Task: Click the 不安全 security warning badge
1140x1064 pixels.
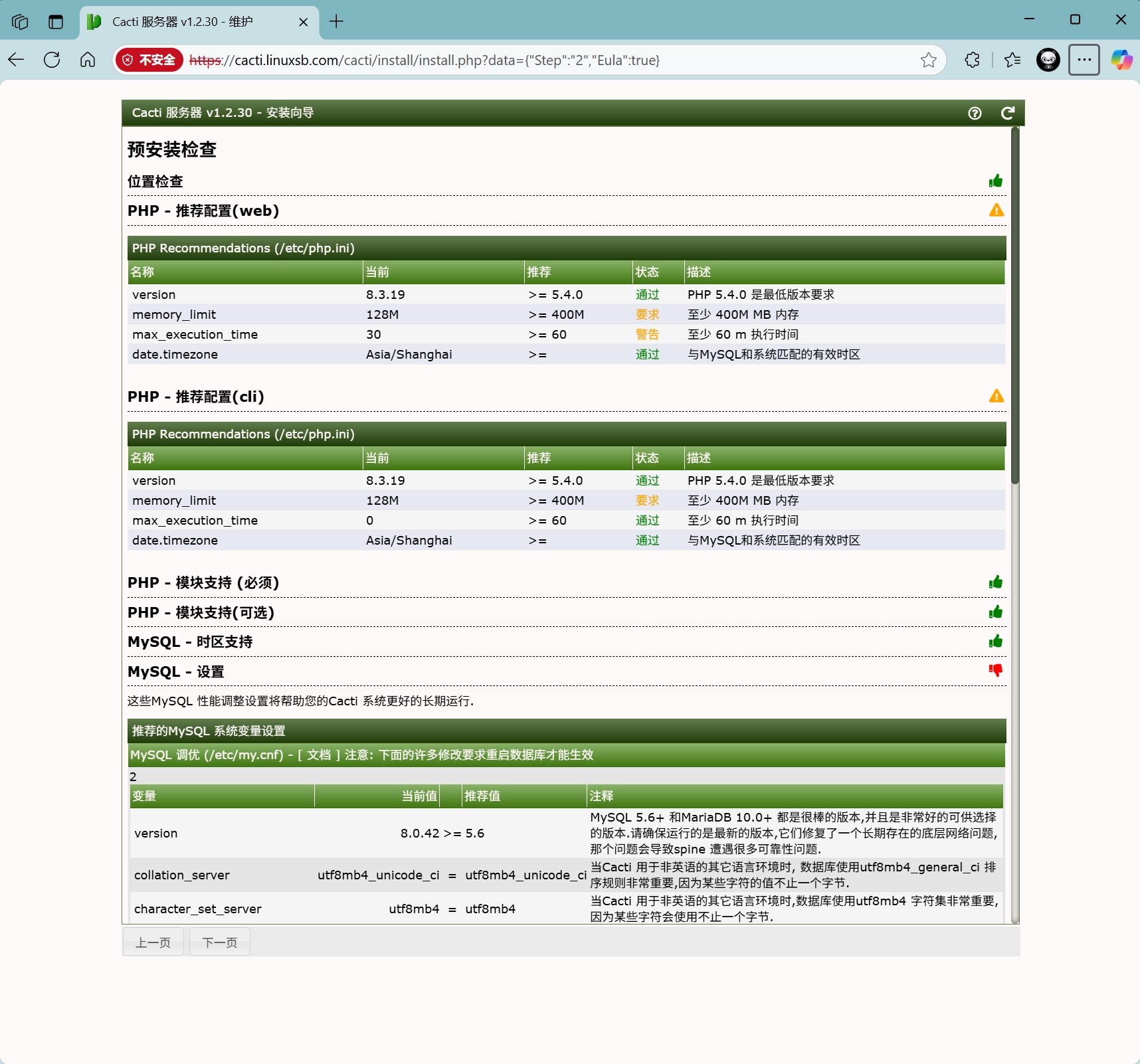Action: click(149, 60)
